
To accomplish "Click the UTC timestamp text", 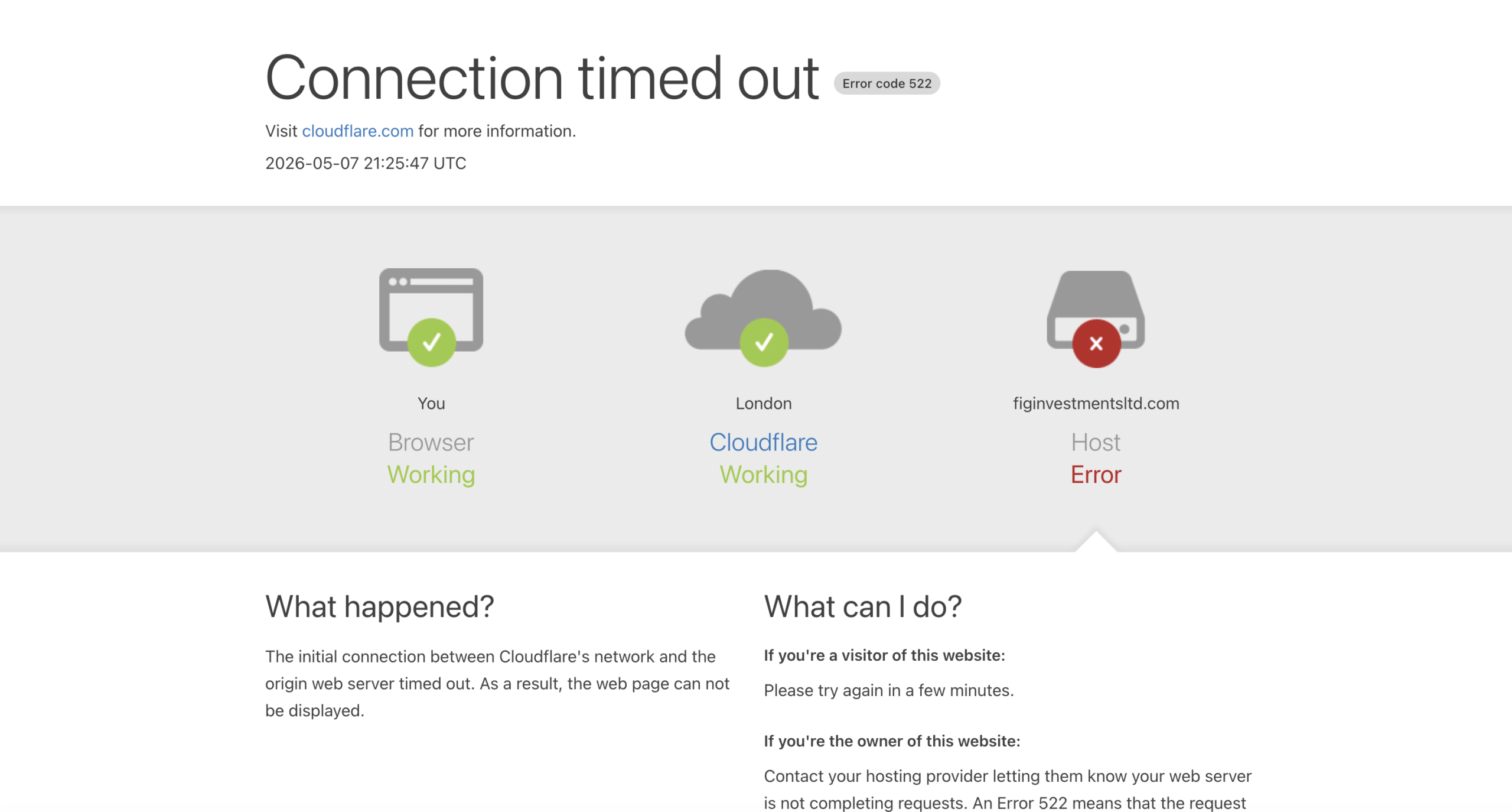I will click(366, 163).
